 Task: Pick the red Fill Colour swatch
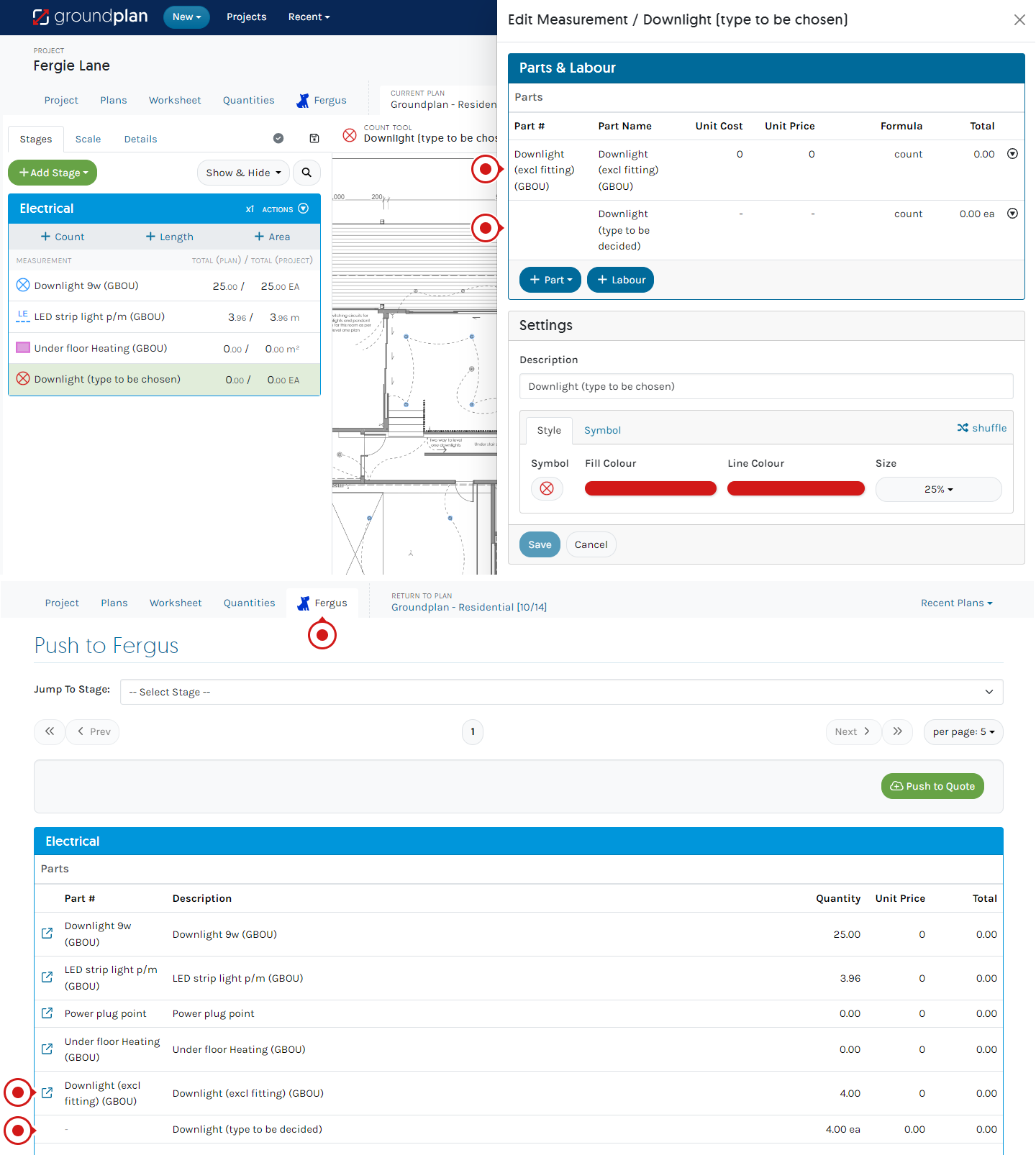[650, 489]
